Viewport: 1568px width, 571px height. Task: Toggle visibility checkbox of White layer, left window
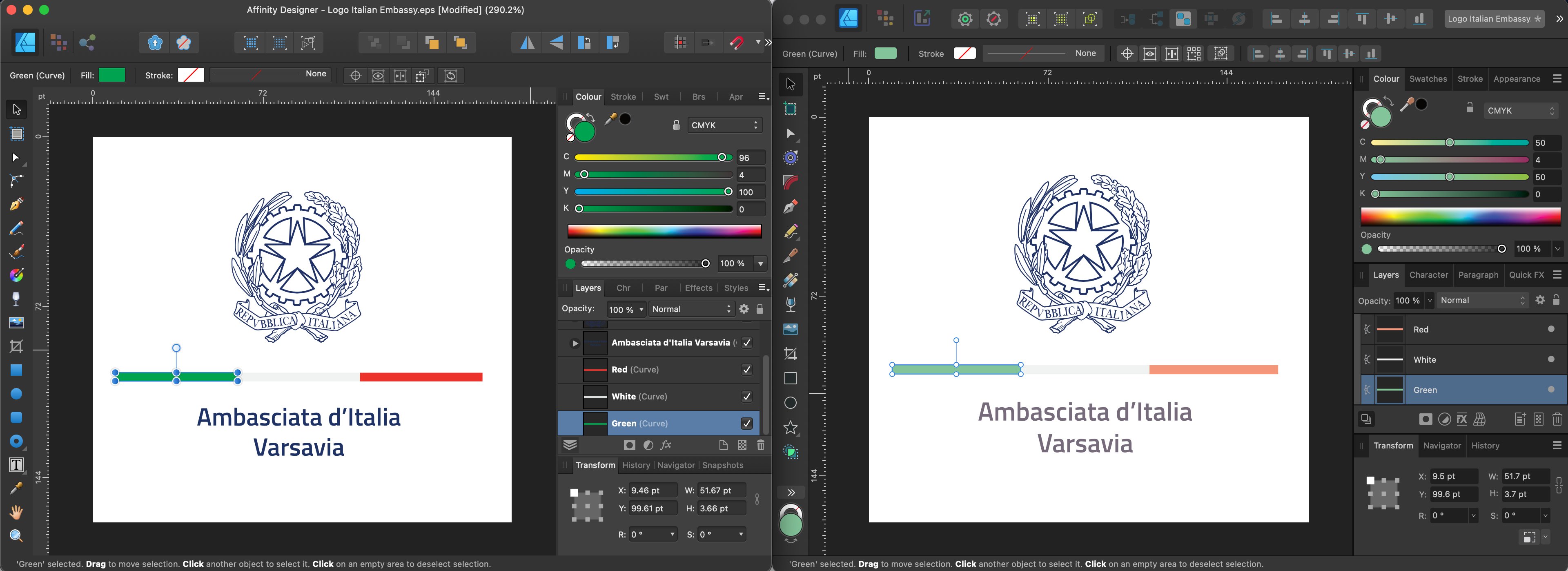(x=746, y=396)
